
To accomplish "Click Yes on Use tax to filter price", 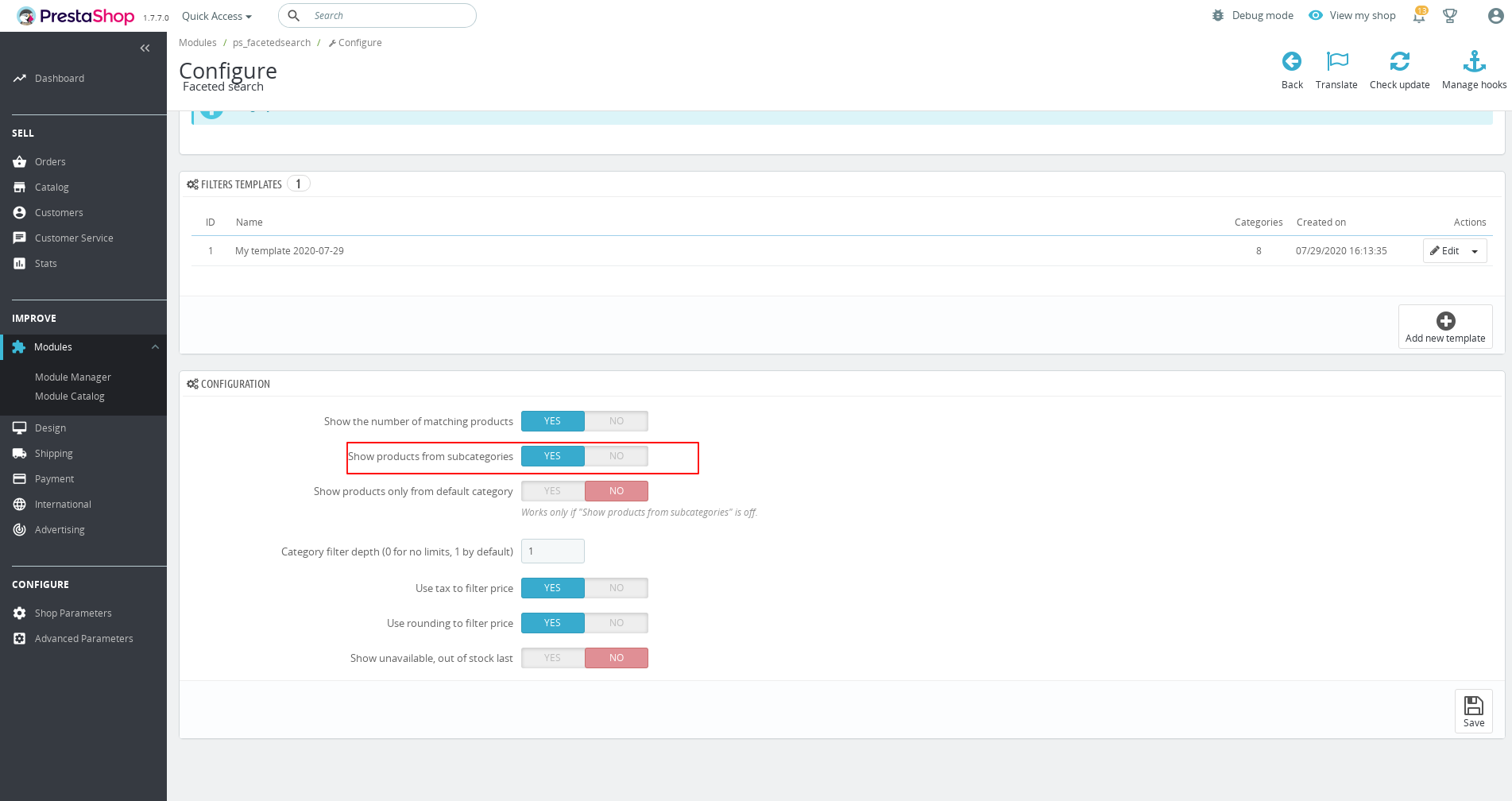I will [x=553, y=588].
